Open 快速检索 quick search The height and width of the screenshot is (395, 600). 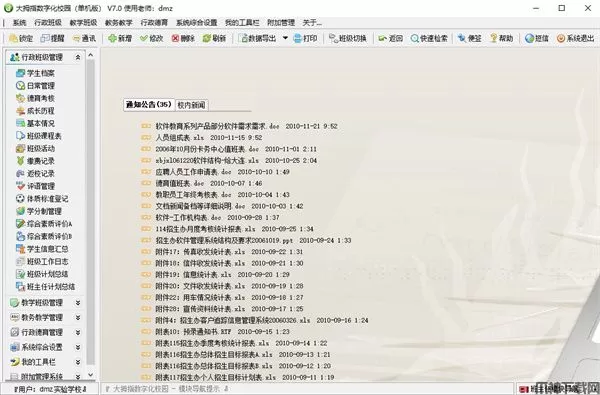[x=429, y=38]
